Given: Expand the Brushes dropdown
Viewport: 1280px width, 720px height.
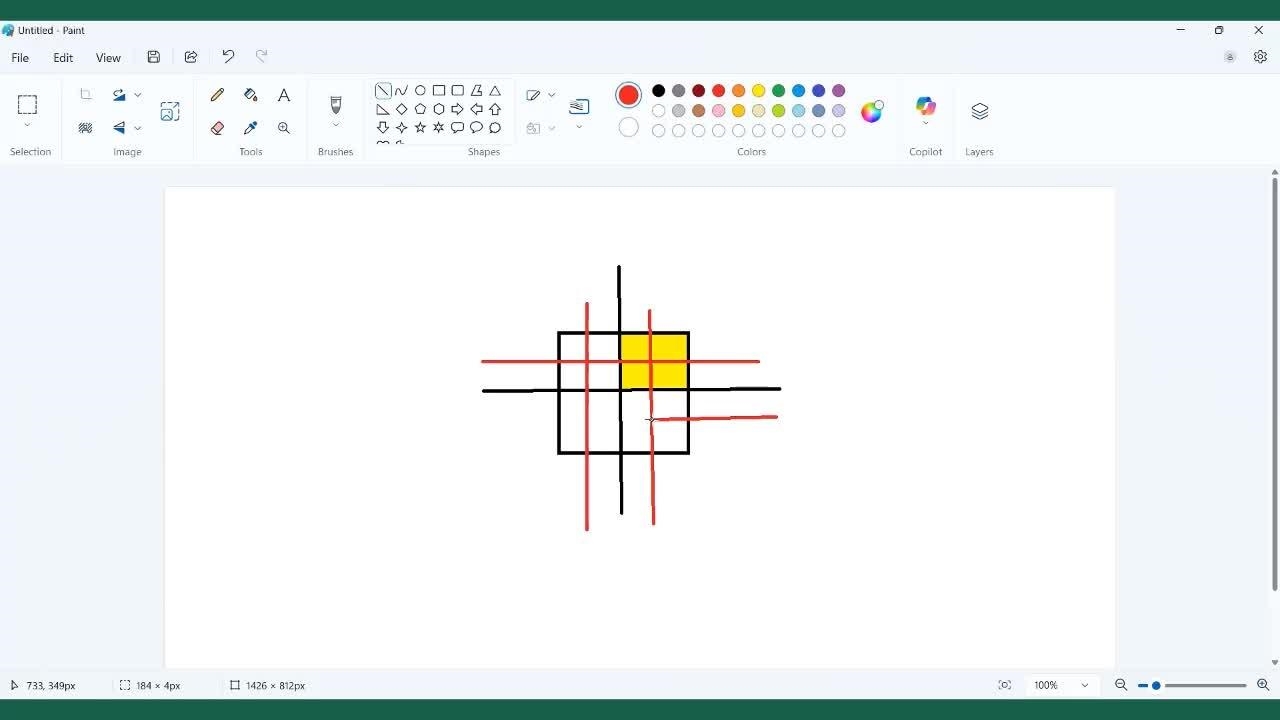Looking at the screenshot, I should (336, 126).
